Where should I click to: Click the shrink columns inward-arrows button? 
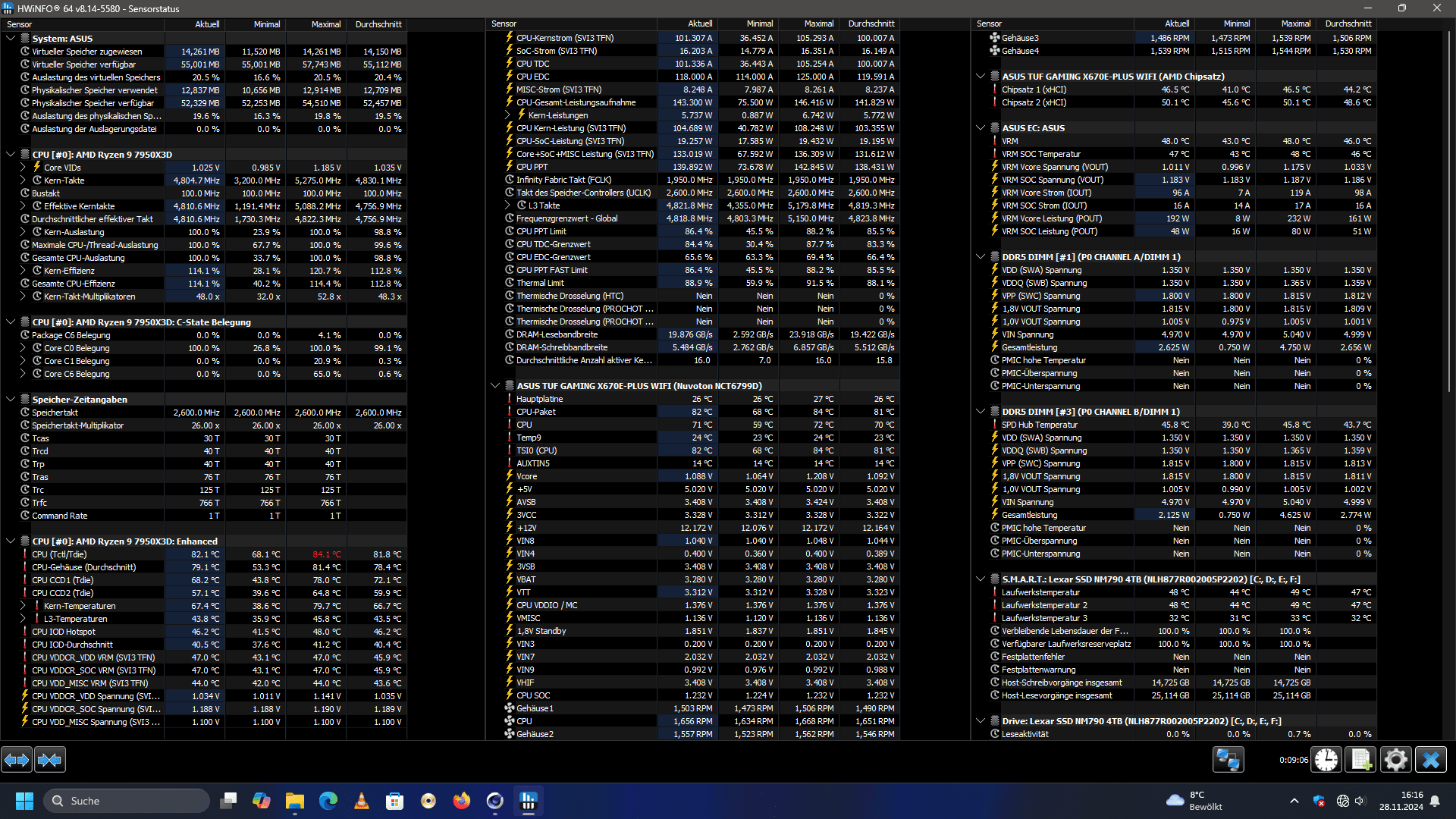click(50, 759)
